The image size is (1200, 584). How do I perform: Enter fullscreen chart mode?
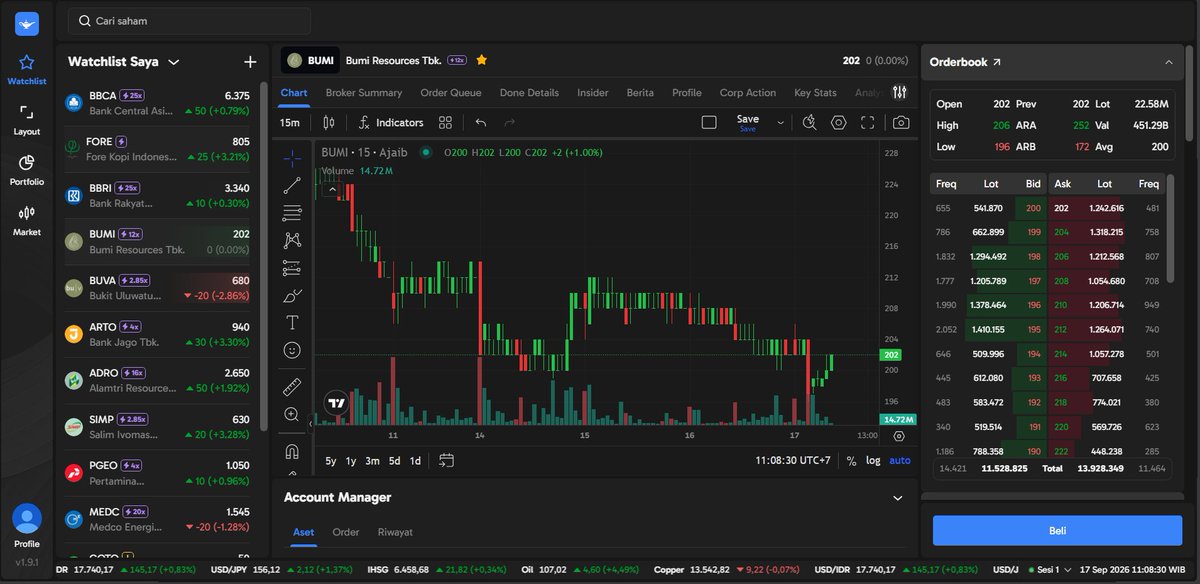[x=867, y=122]
